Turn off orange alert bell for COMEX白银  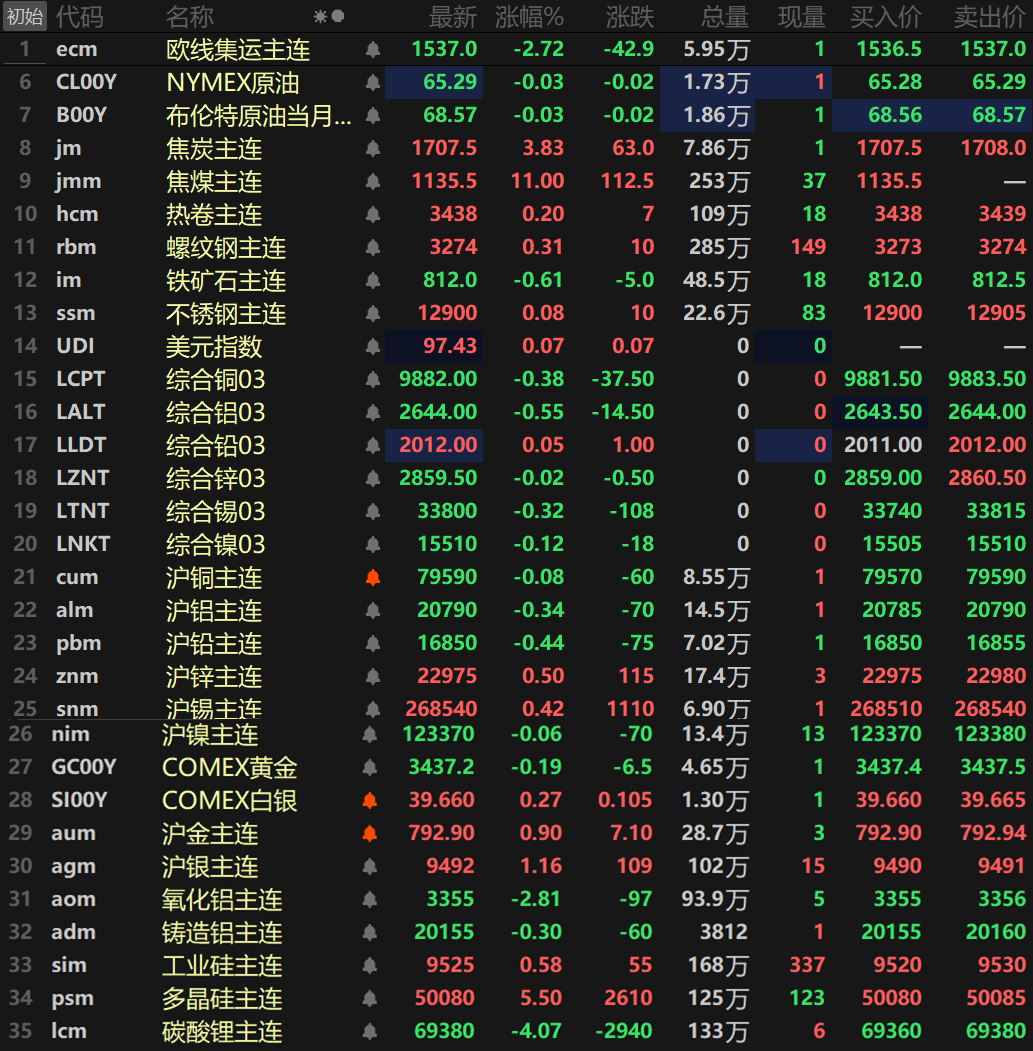(x=370, y=801)
